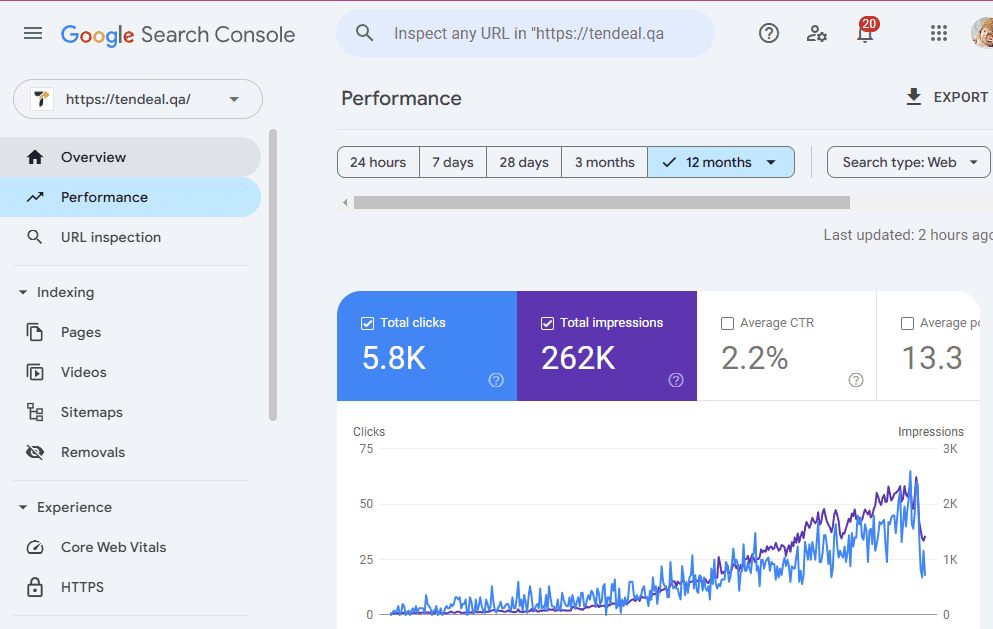Open the hamburger main menu
This screenshot has height=629, width=993.
coord(33,33)
